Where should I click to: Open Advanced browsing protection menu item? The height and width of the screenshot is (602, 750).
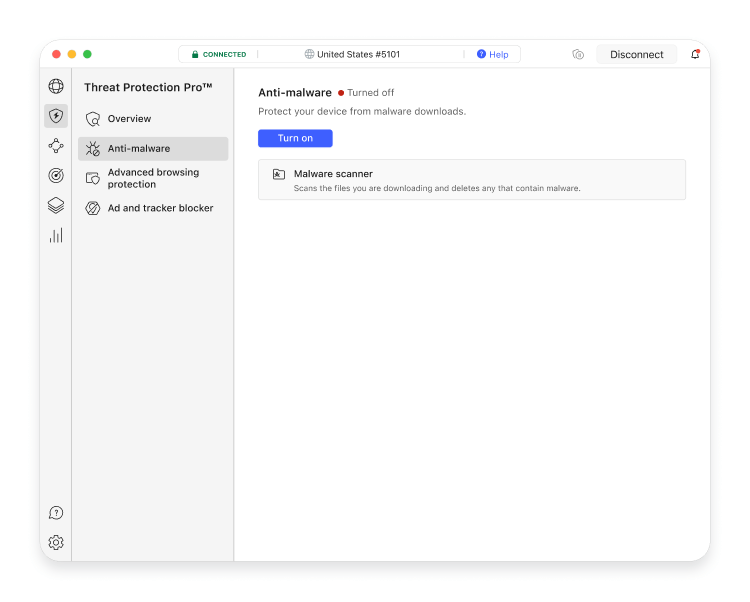click(153, 178)
